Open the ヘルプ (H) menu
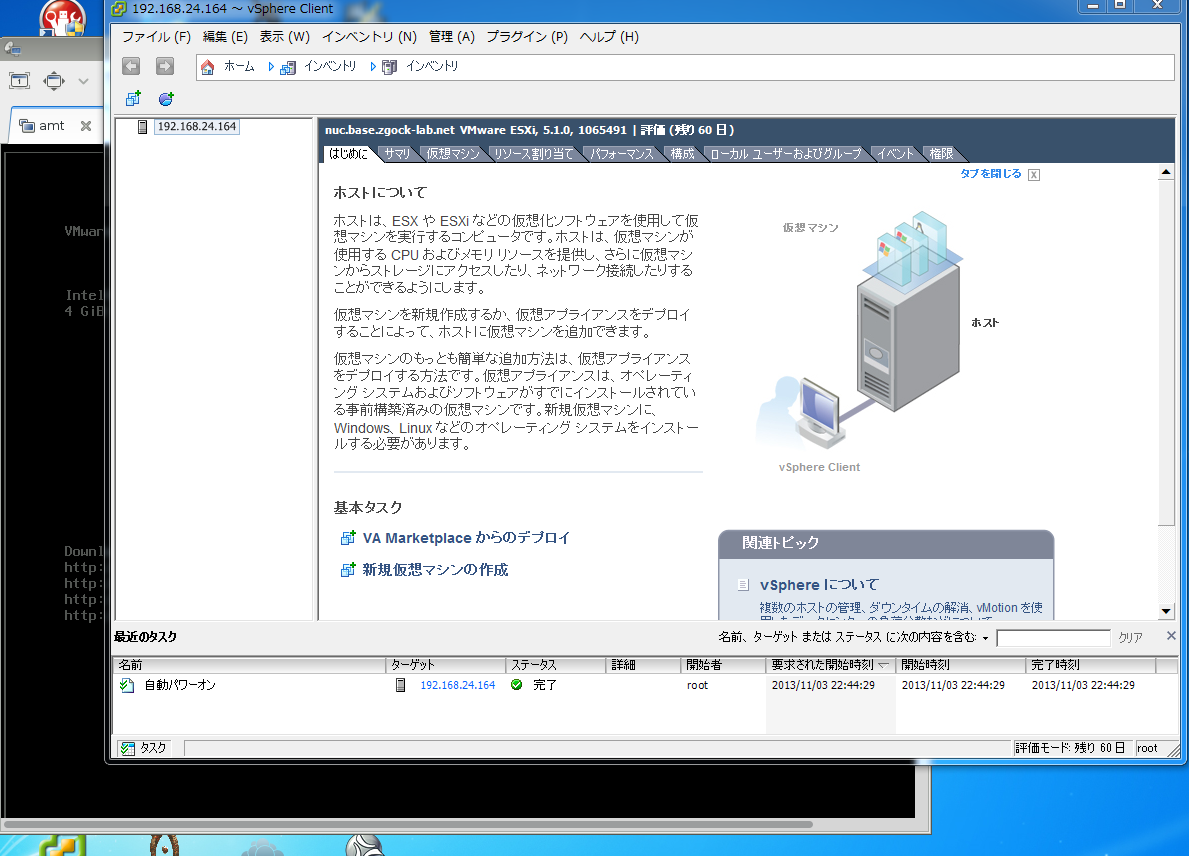Screen dimensions: 1189x856 [609, 36]
